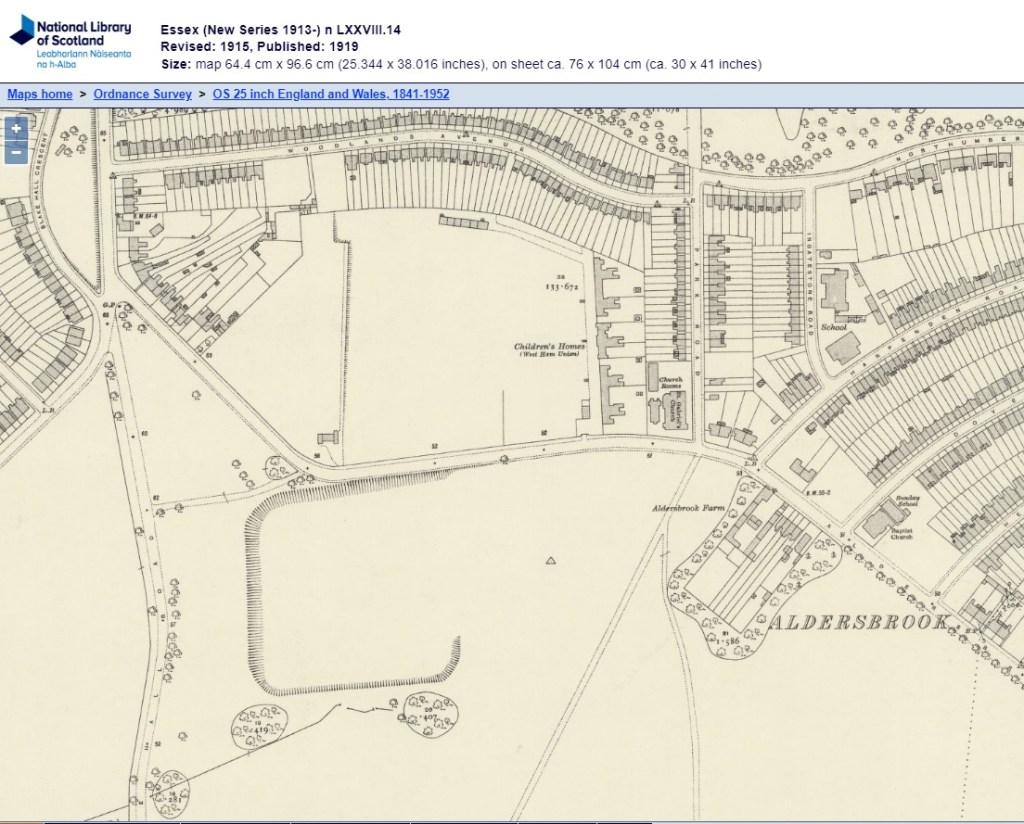This screenshot has width=1024, height=824.
Task: Click the triangulation triangle symbol on map
Action: pos(550,561)
